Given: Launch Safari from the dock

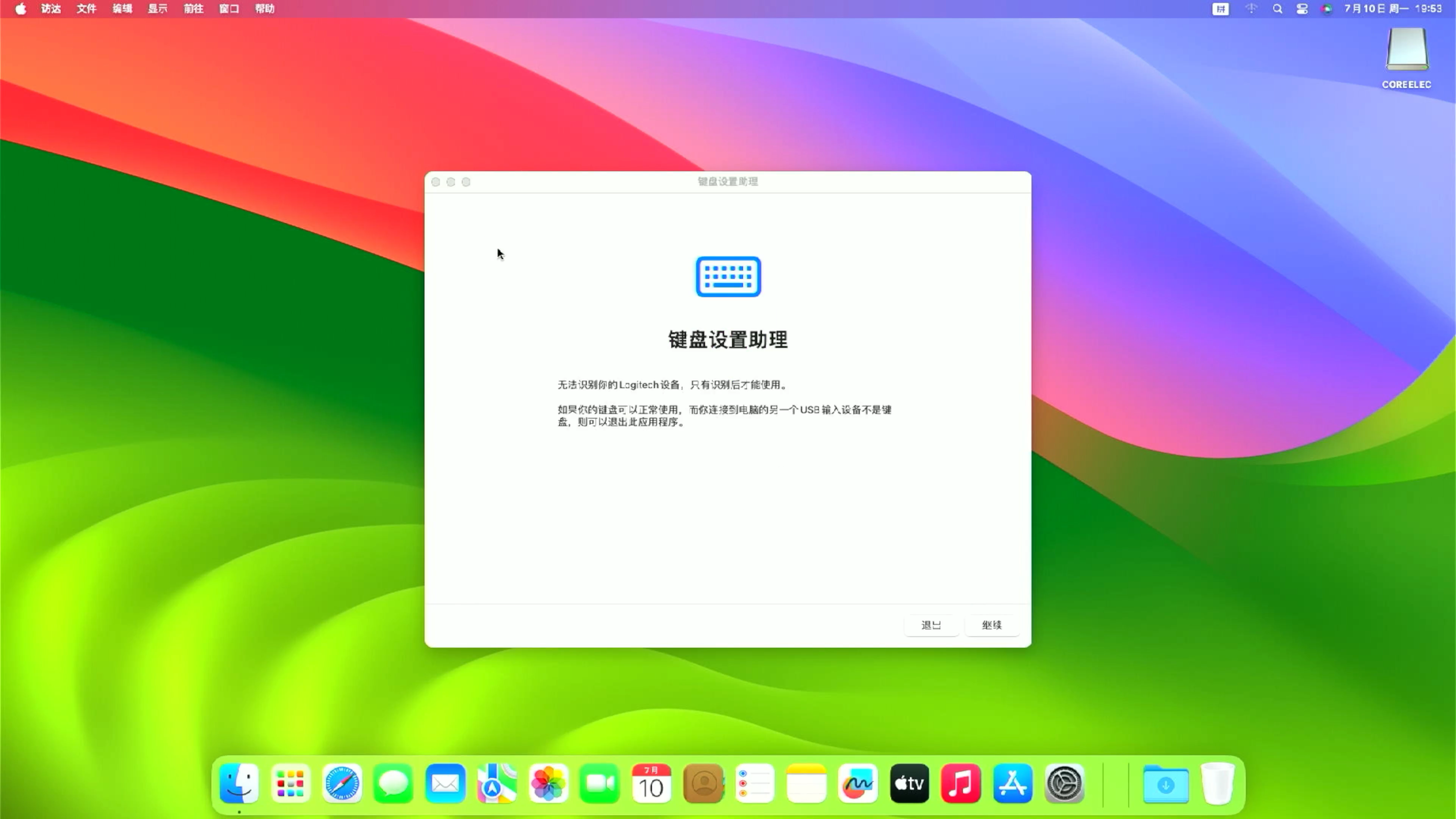Looking at the screenshot, I should point(342,783).
